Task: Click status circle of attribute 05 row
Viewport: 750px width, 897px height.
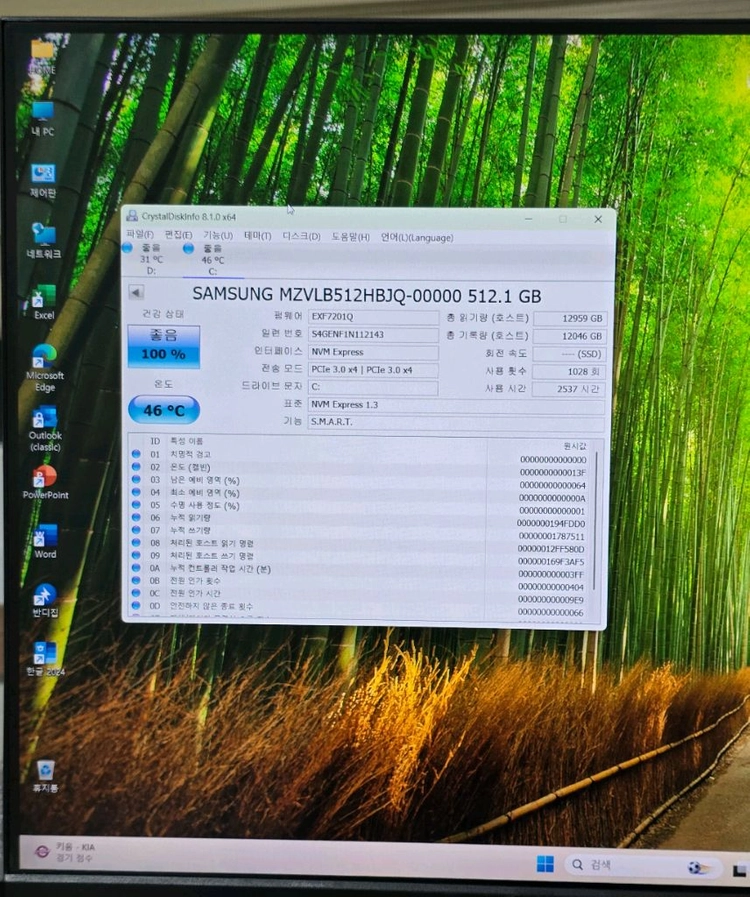Action: click(x=136, y=505)
